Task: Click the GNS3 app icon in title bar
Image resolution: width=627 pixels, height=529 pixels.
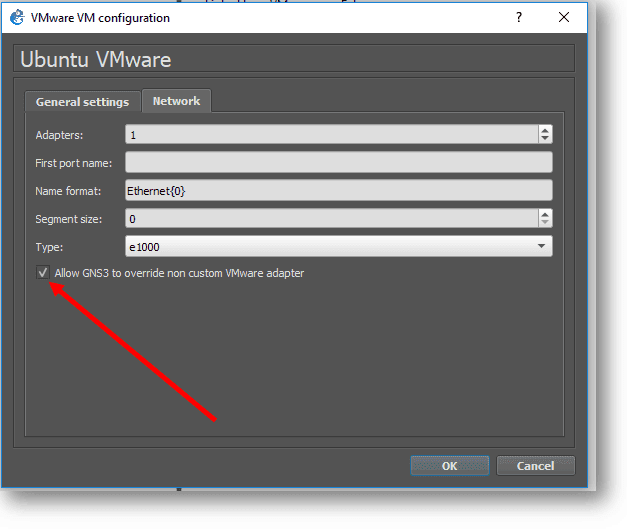Action: click(x=17, y=18)
